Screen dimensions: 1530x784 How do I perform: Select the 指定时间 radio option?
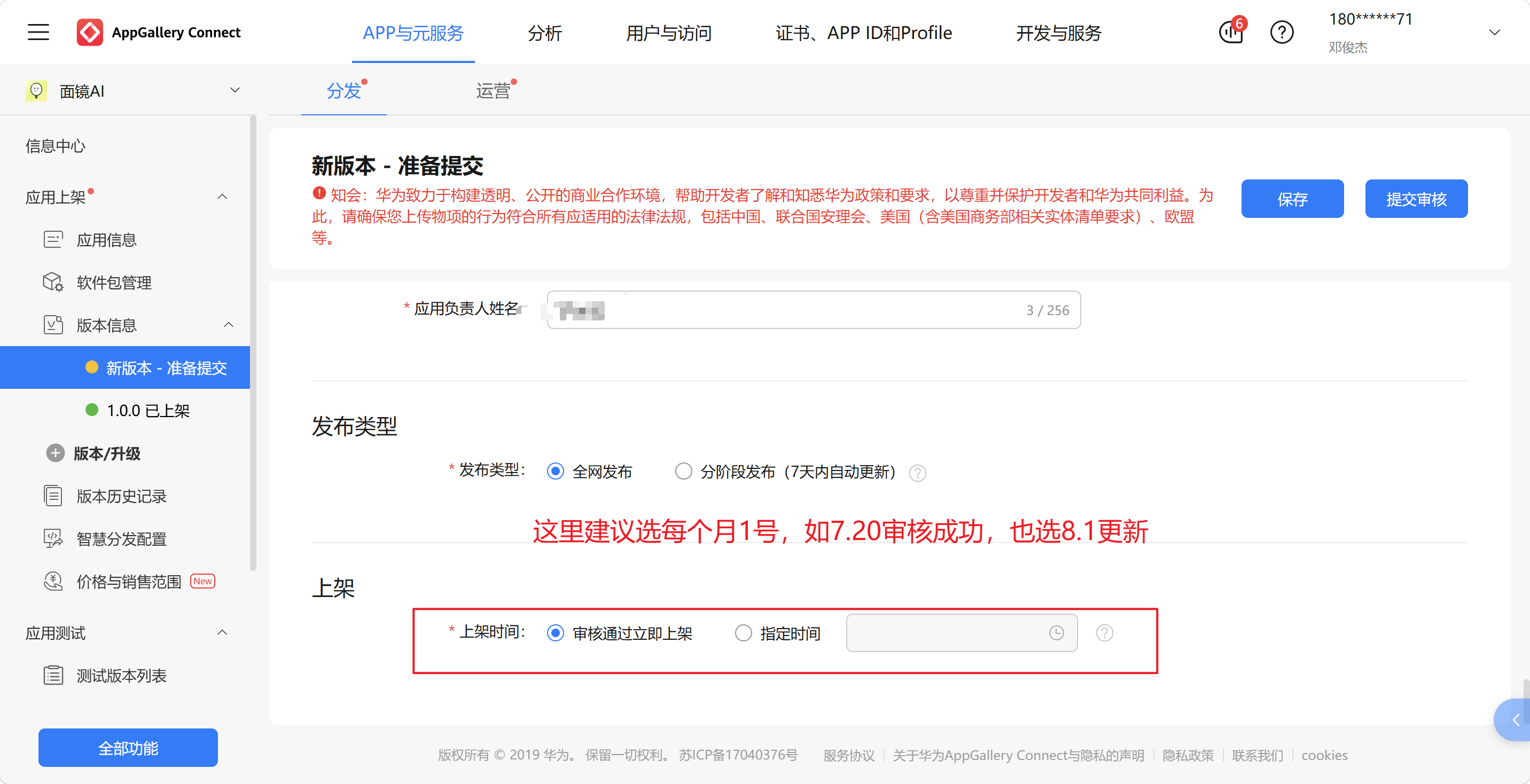coord(743,633)
